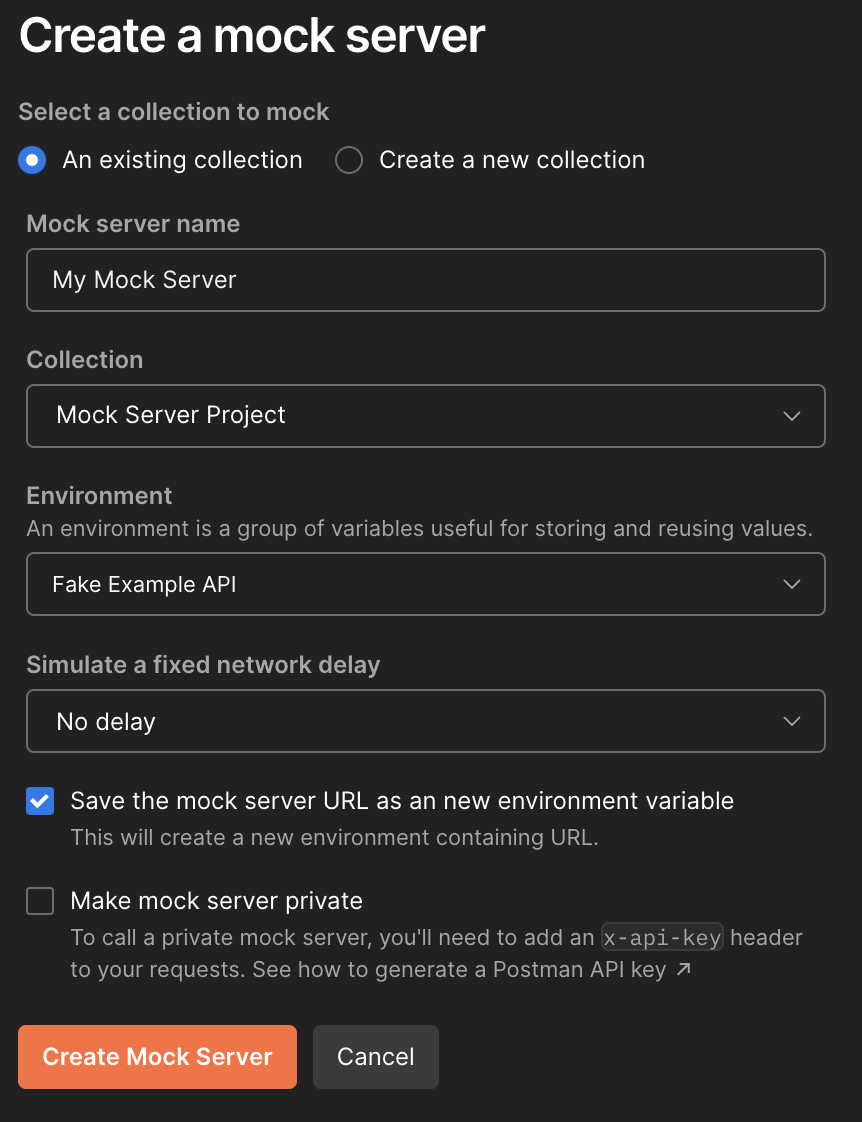The height and width of the screenshot is (1122, 862).
Task: Enable the Make mock server private checkbox
Action: [40, 901]
